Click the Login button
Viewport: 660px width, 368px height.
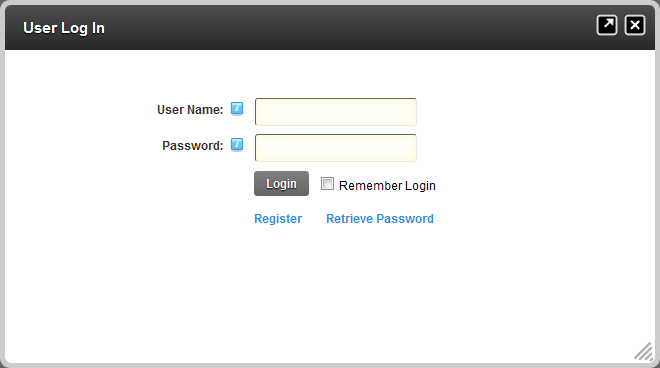tap(281, 184)
